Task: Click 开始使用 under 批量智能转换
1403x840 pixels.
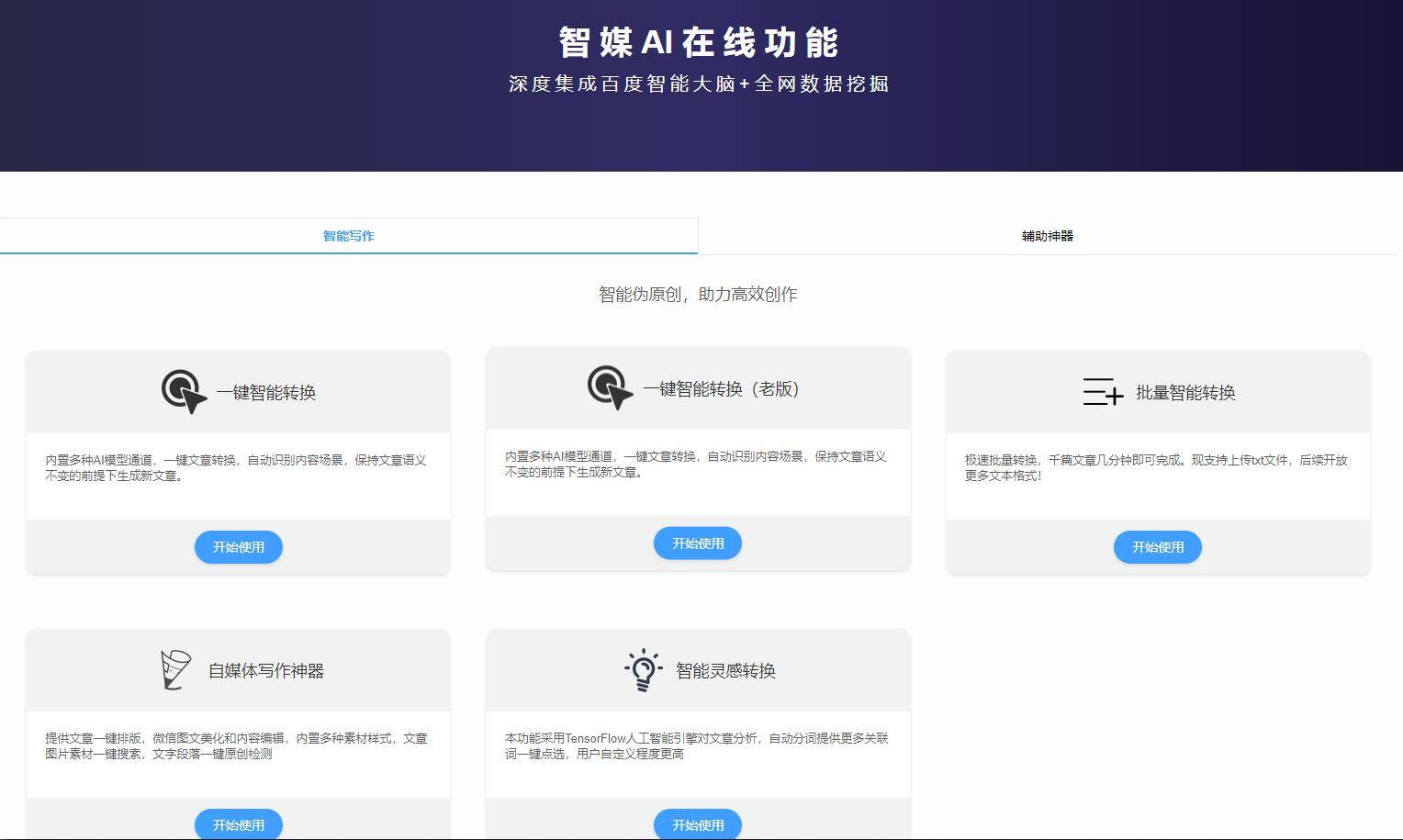Action: 1158,547
